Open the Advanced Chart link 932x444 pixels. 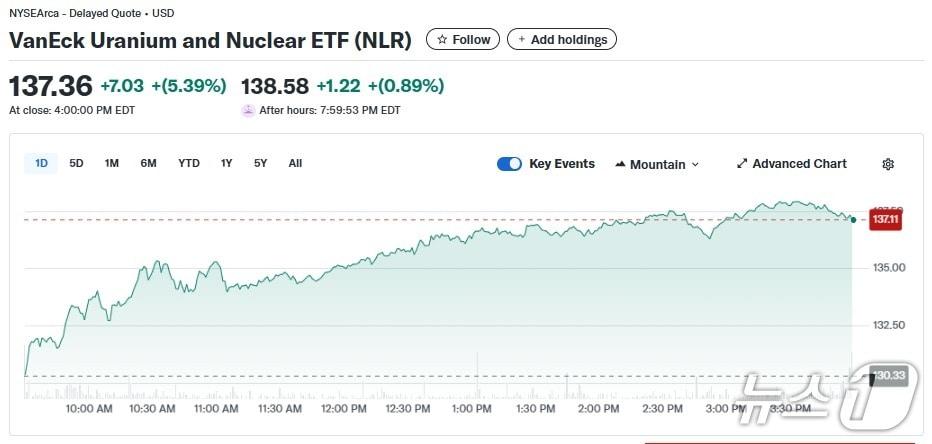799,164
